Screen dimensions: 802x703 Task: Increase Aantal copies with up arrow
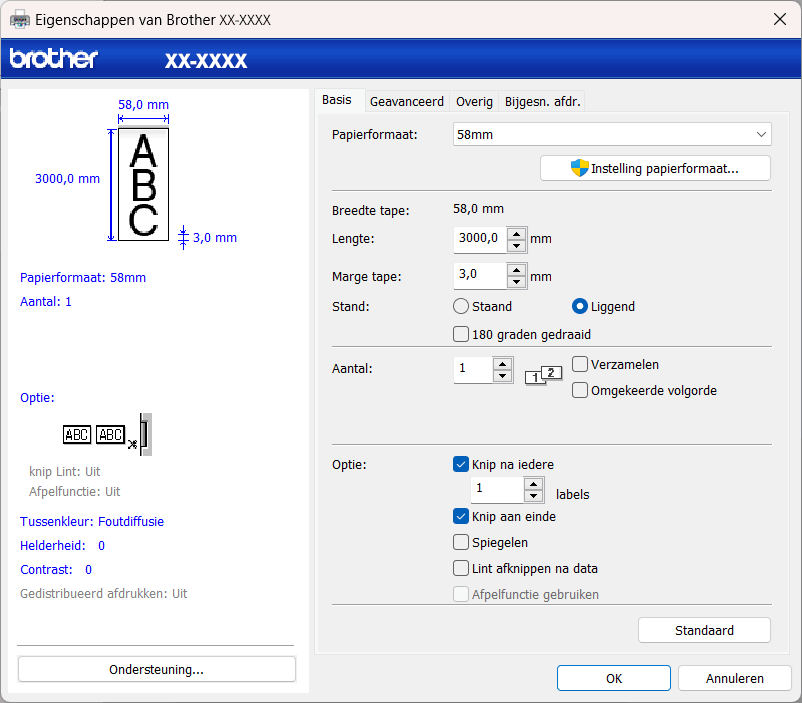point(502,363)
